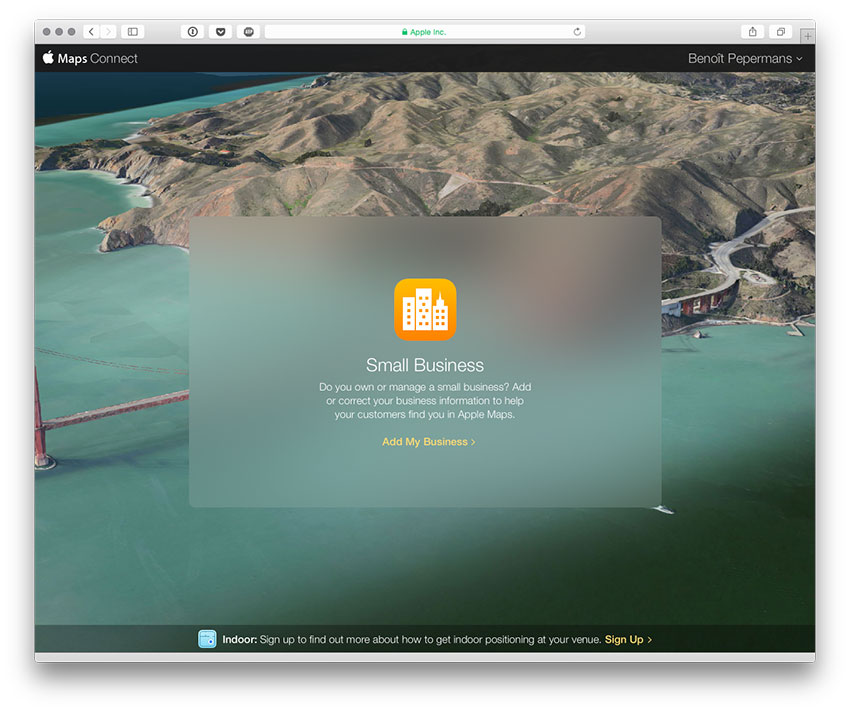Expand the Benoît Pepermans account menu
850x712 pixels.
click(745, 59)
